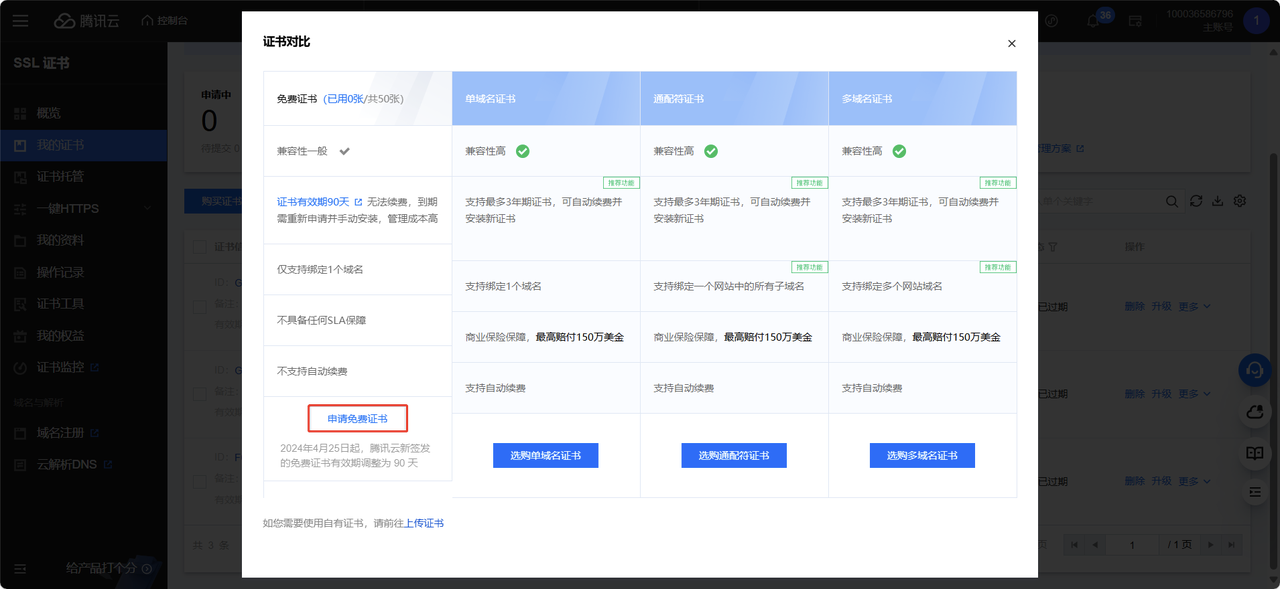Open the customer service headset icon
This screenshot has height=589, width=1280.
(x=1254, y=371)
